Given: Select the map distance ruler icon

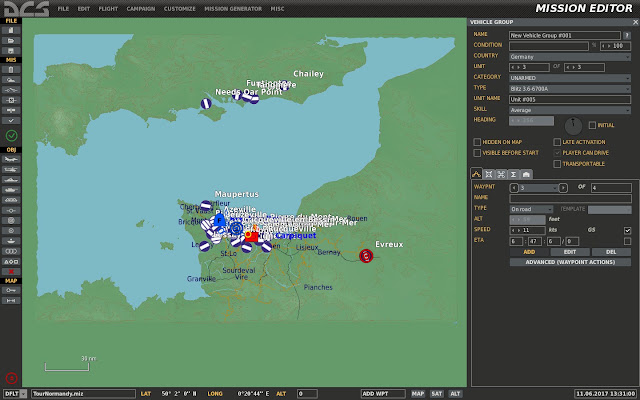Looking at the screenshot, I should point(11,301).
